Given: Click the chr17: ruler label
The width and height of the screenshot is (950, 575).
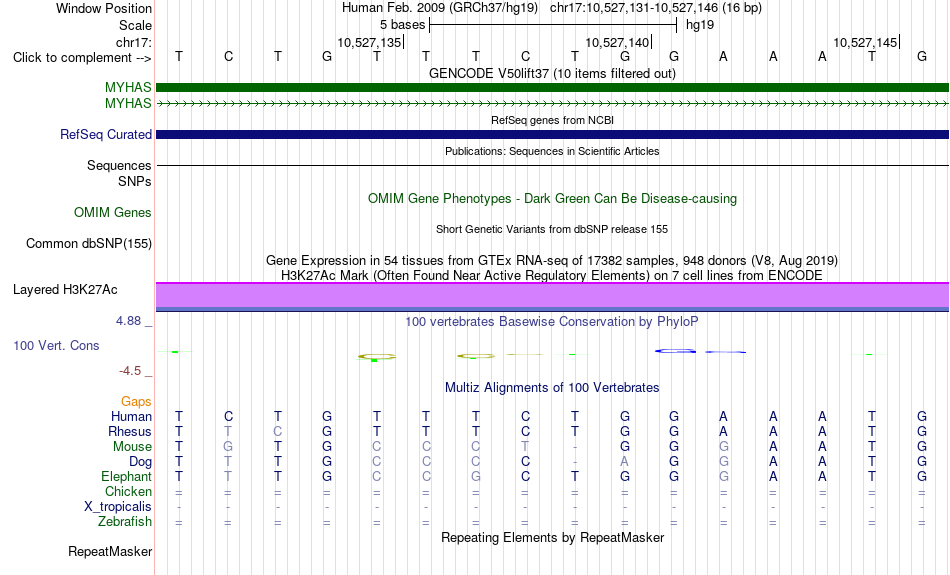Looking at the screenshot, I should pos(133,42).
